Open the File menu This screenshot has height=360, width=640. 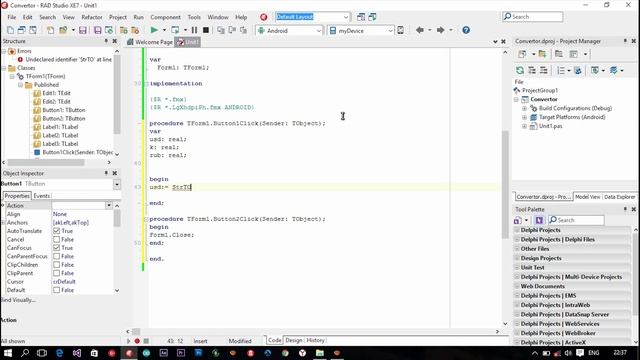12,17
